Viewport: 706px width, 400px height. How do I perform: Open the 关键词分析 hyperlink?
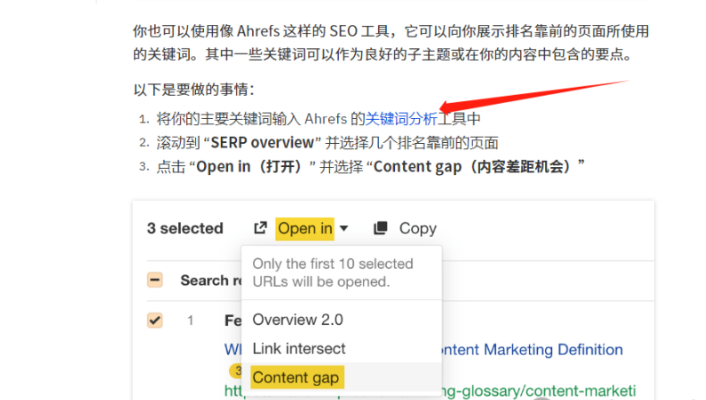point(401,118)
